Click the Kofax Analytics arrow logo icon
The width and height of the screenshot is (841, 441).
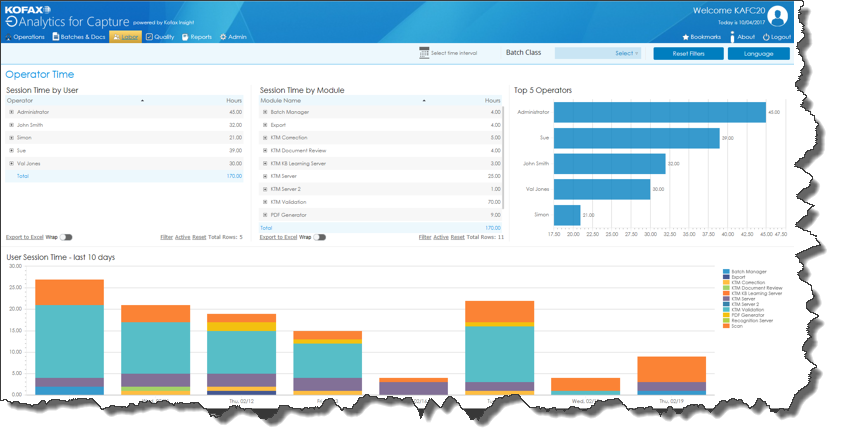[x=11, y=21]
